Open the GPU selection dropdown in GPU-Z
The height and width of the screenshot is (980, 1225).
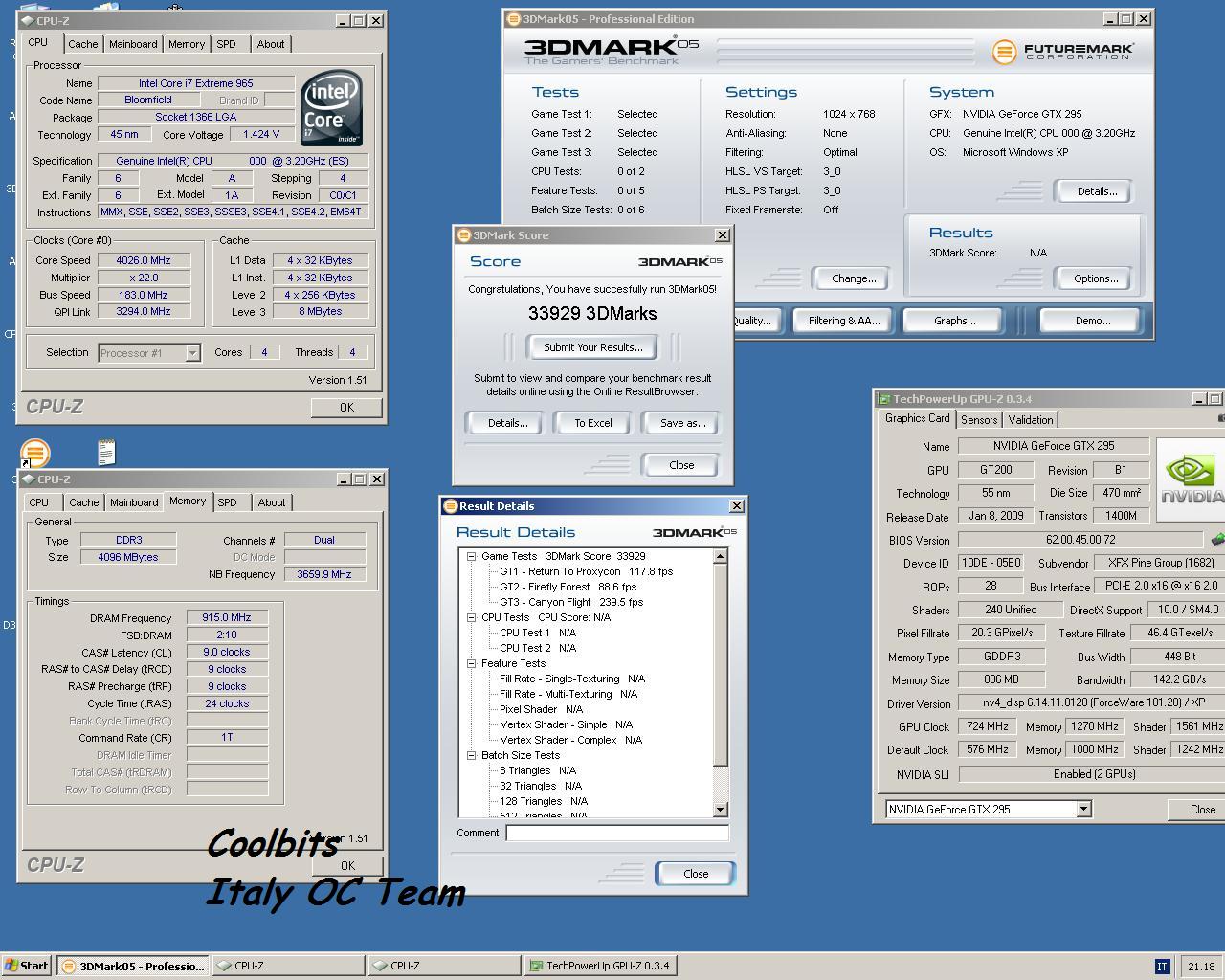coord(1083,810)
